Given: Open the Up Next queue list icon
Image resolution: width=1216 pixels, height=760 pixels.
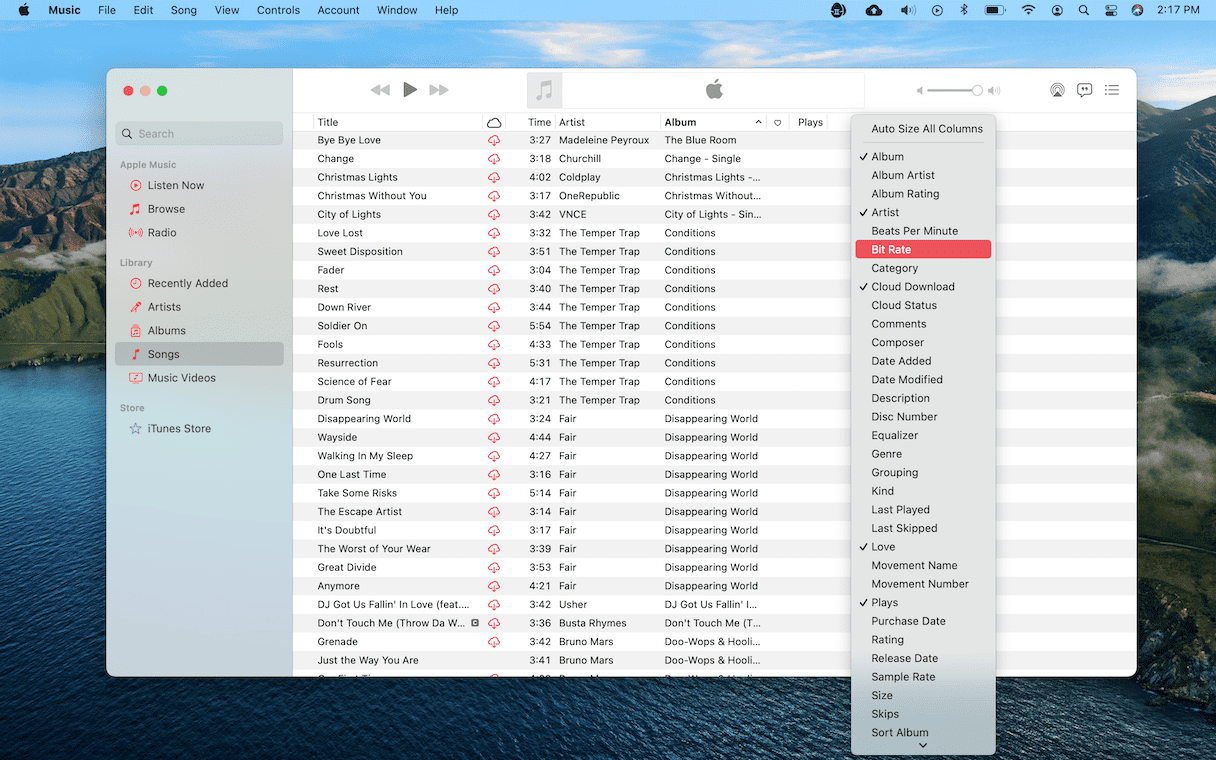Looking at the screenshot, I should pos(1111,90).
